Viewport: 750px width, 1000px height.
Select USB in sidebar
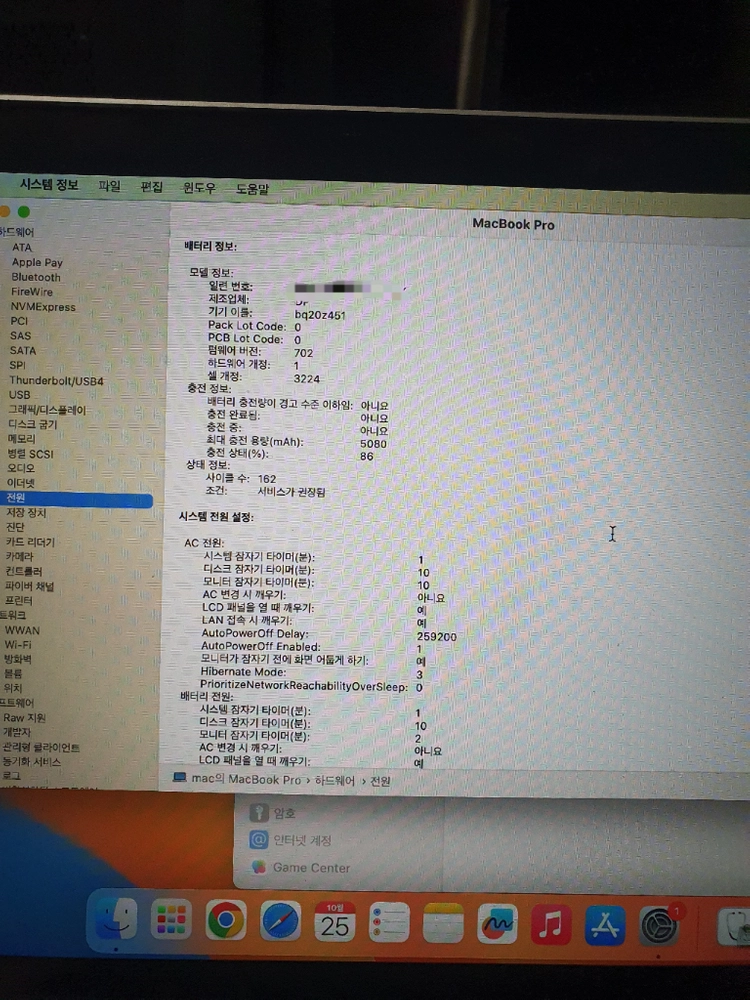tap(19, 395)
